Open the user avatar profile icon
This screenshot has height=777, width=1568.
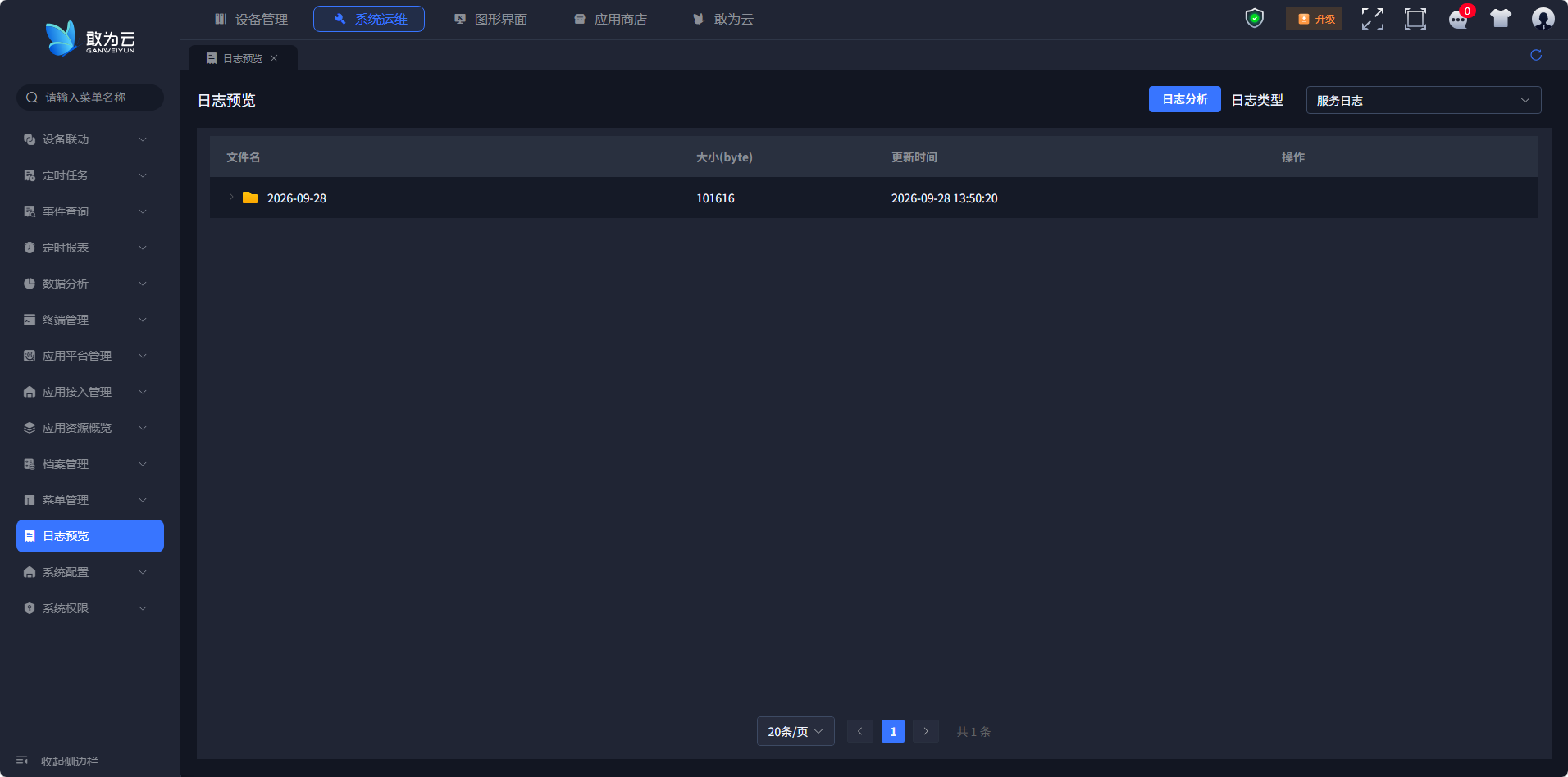click(1543, 18)
